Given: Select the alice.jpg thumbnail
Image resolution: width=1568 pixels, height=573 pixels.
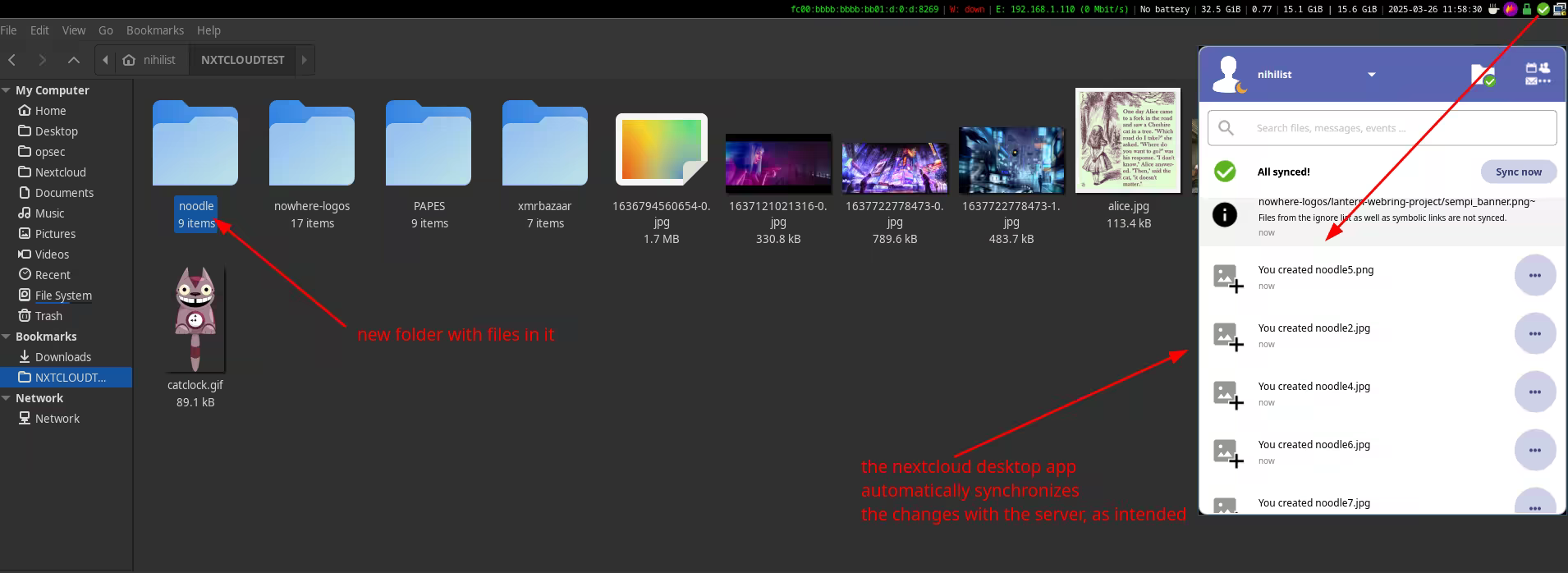Looking at the screenshot, I should point(1128,141).
